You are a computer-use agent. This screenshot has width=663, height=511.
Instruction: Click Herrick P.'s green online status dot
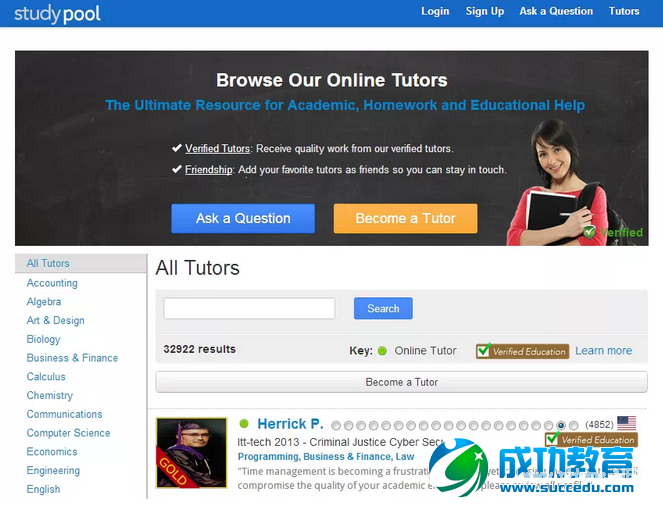(x=244, y=423)
